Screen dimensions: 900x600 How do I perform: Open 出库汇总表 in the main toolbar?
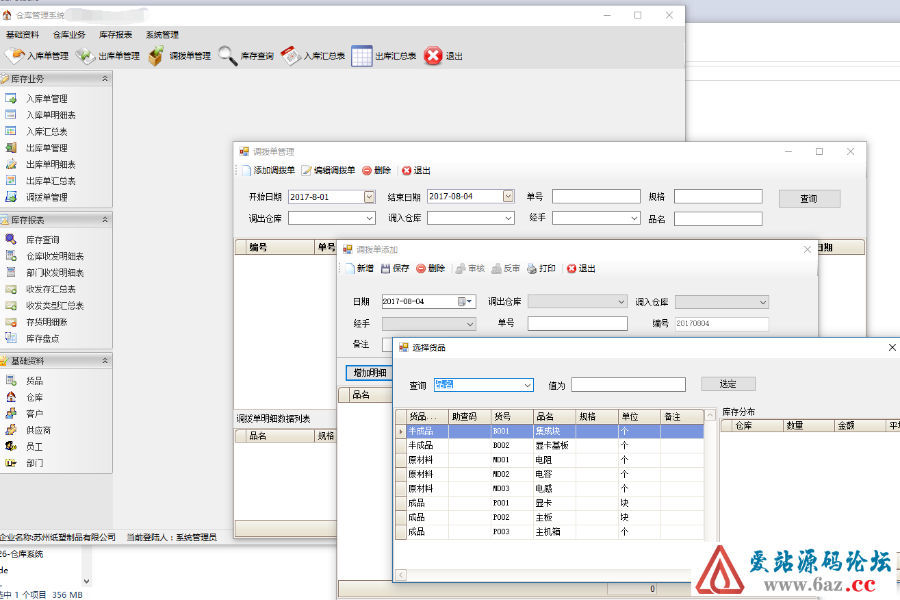(383, 56)
